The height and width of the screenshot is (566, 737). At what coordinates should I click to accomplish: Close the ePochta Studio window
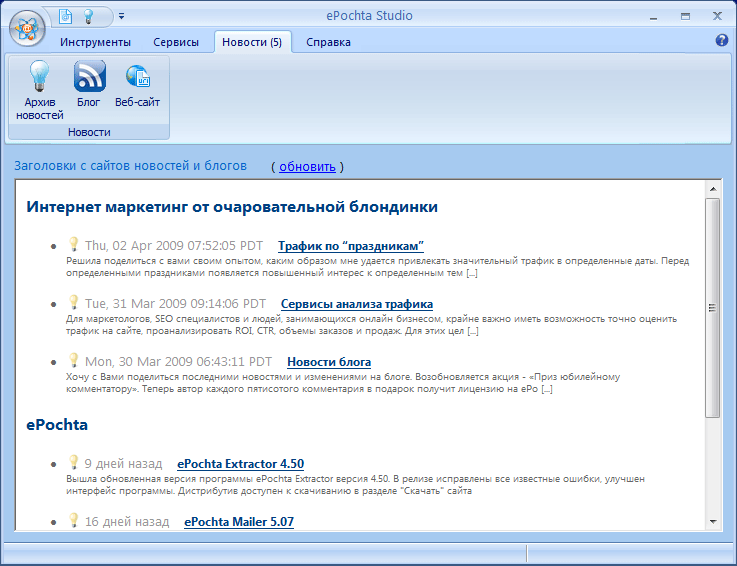[717, 16]
